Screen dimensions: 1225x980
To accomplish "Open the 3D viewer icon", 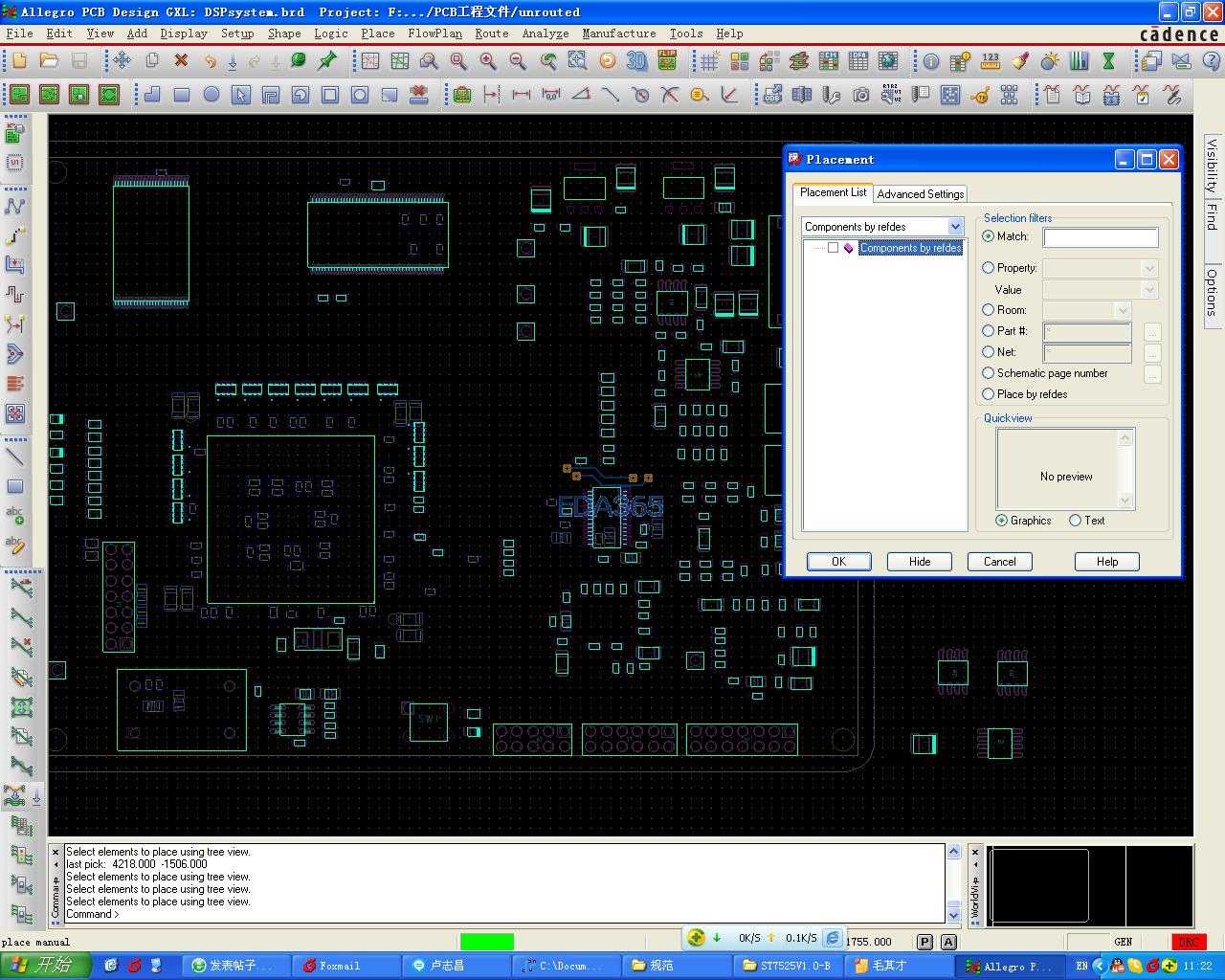I will (x=636, y=61).
